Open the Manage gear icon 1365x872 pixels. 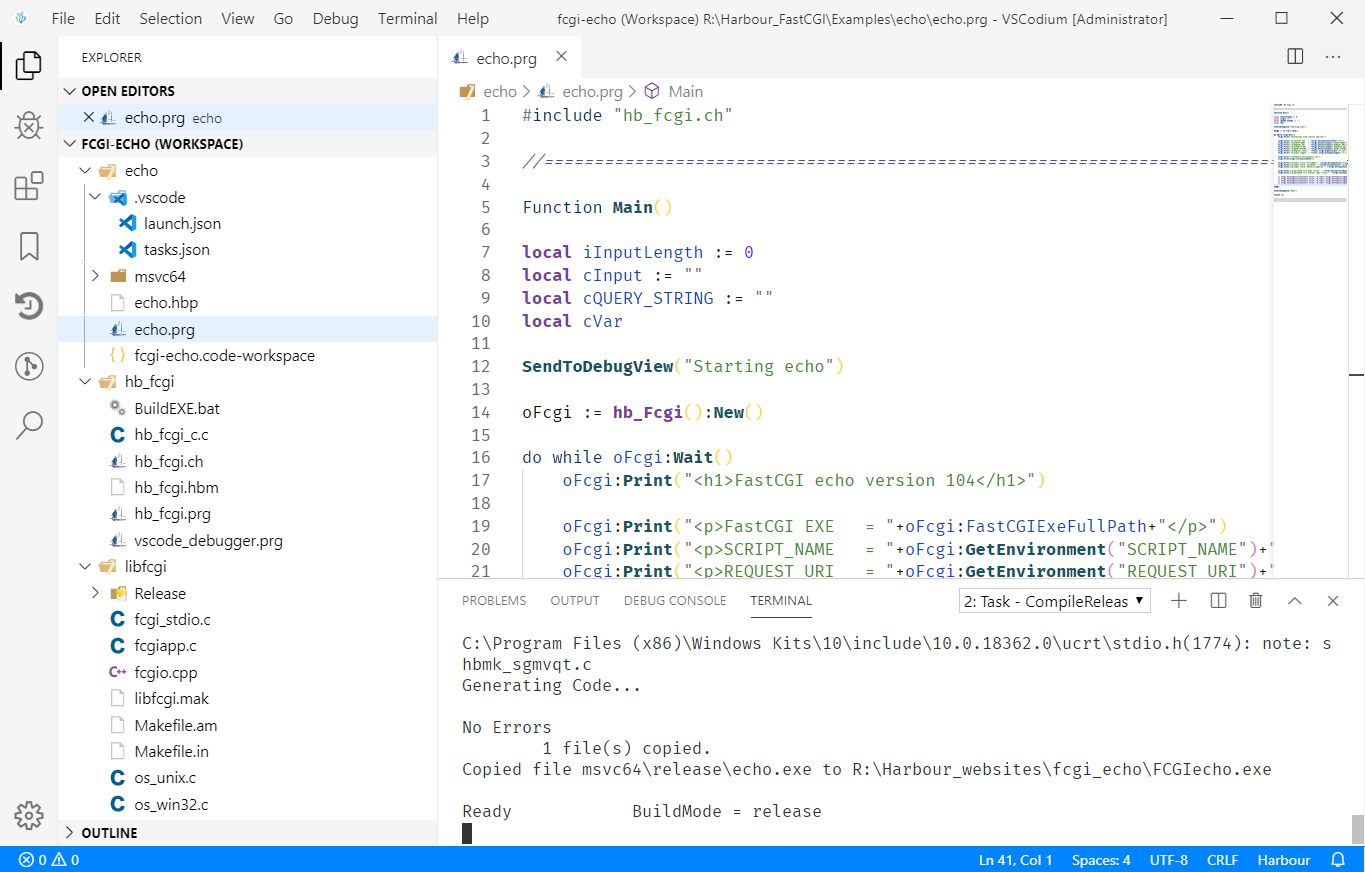[29, 814]
